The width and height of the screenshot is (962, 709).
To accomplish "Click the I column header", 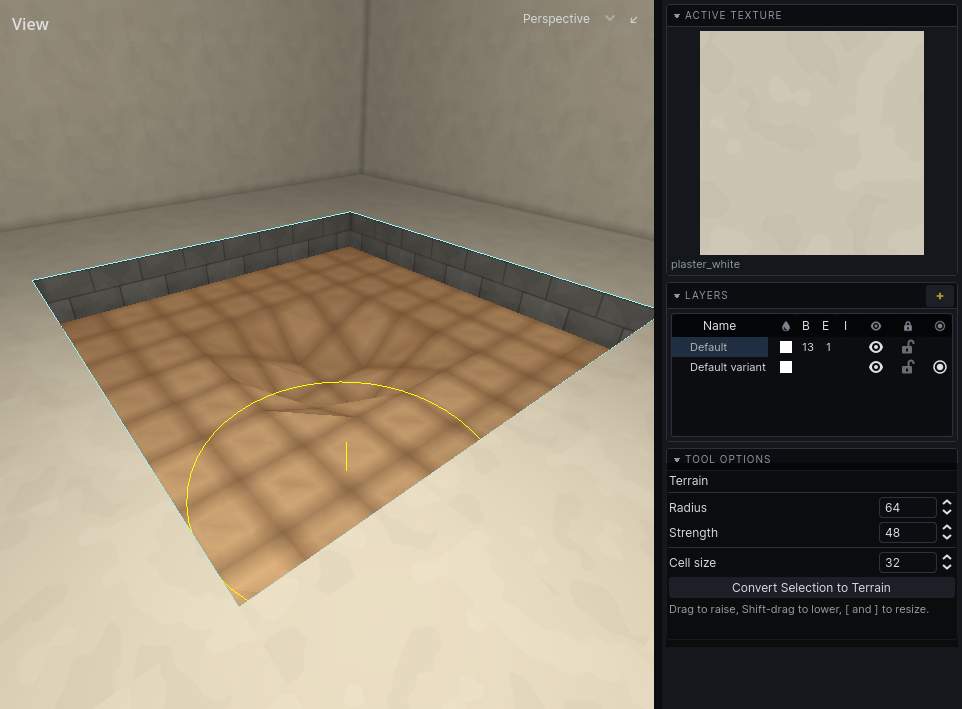I will (845, 326).
